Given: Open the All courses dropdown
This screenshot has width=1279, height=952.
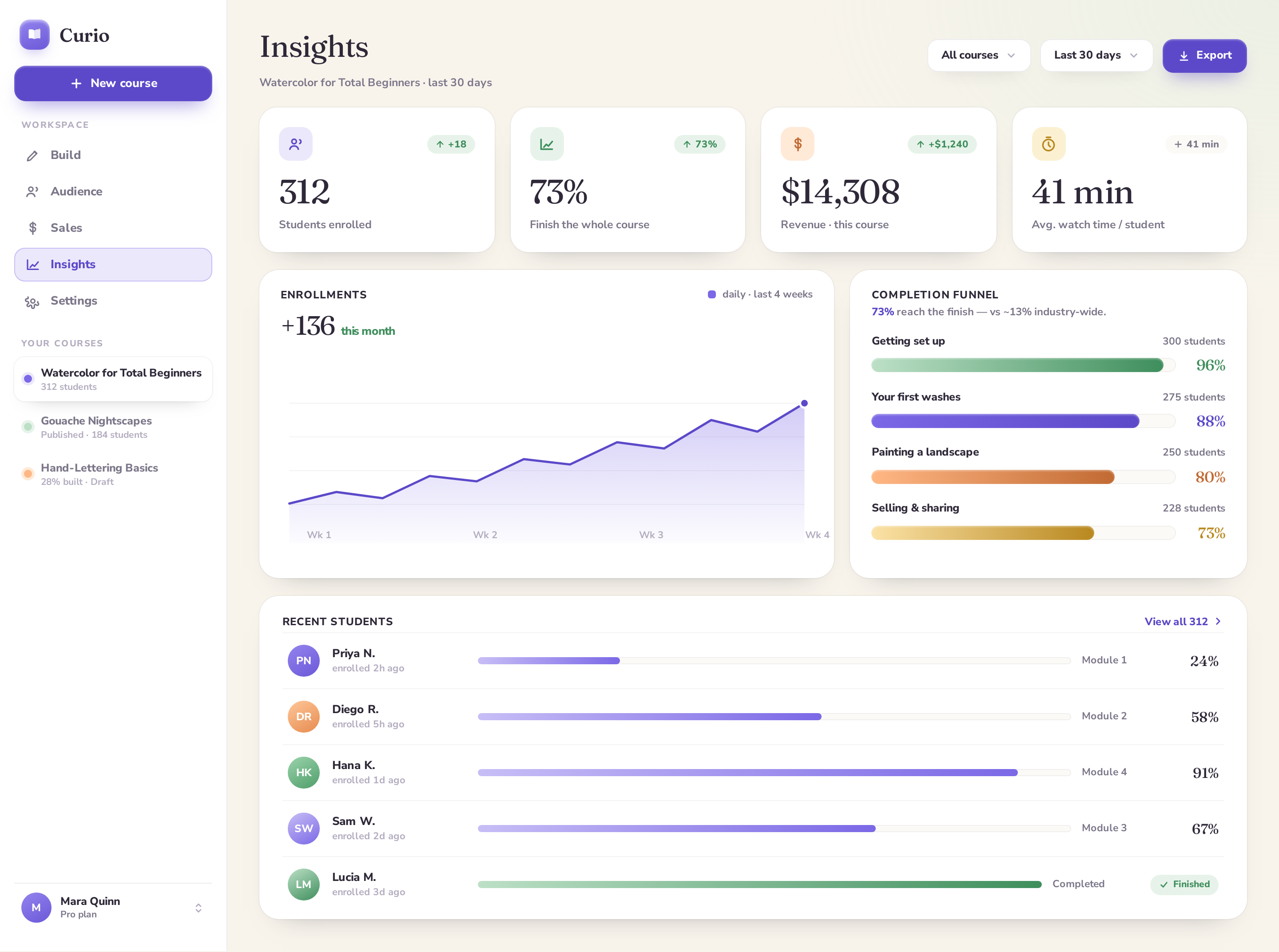Looking at the screenshot, I should pyautogui.click(x=978, y=56).
